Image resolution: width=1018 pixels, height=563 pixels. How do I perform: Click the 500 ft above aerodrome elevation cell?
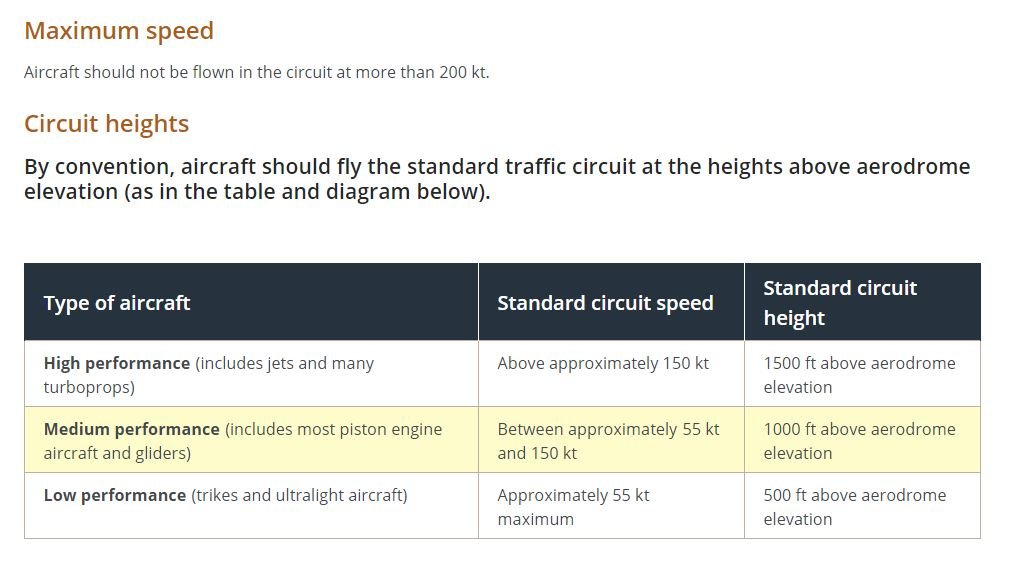pos(863,506)
